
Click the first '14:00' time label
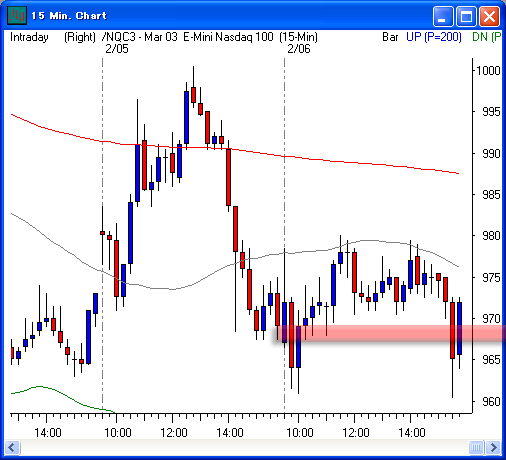click(x=48, y=433)
